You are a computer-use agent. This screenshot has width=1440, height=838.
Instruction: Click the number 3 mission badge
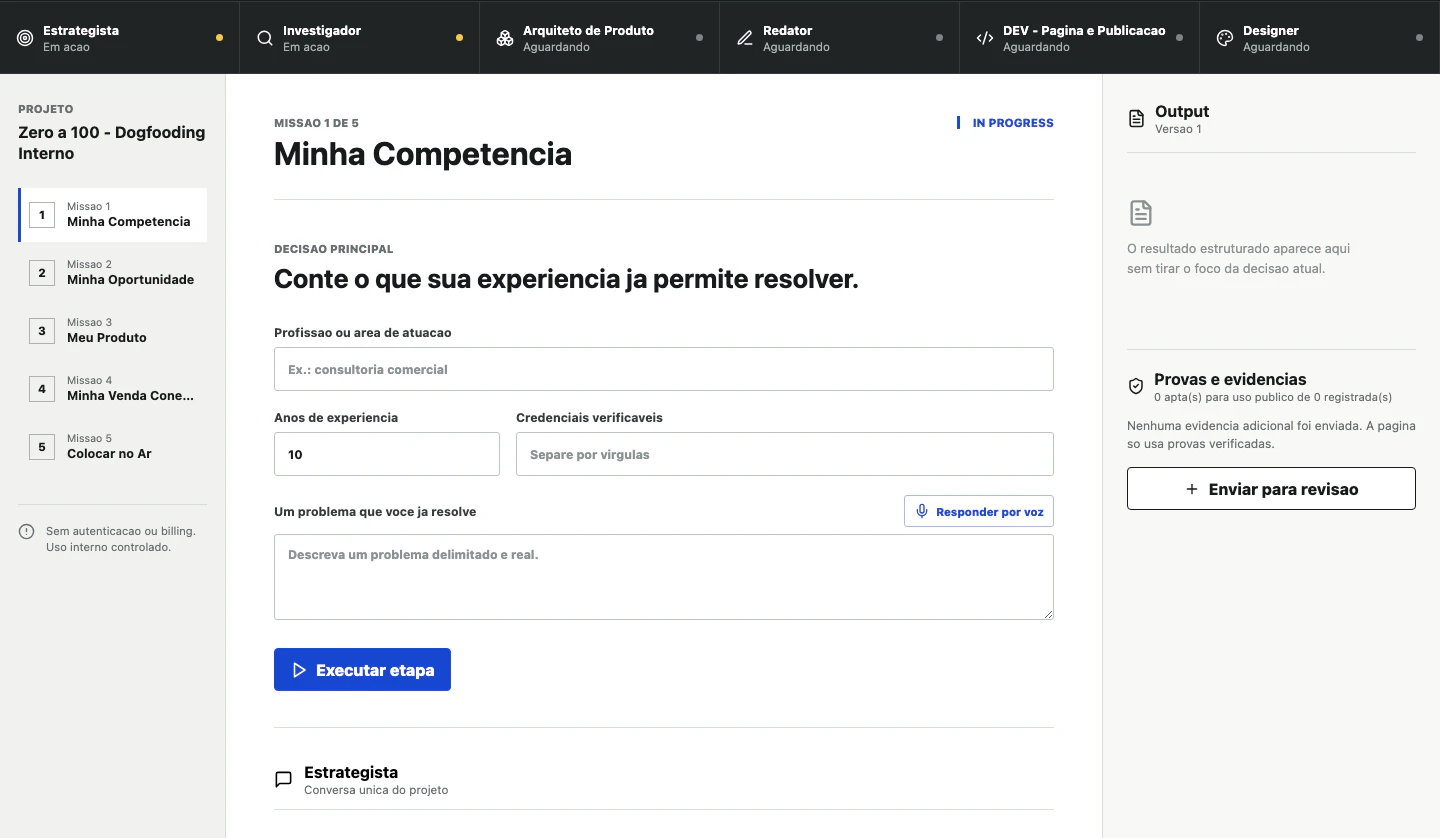click(x=42, y=331)
